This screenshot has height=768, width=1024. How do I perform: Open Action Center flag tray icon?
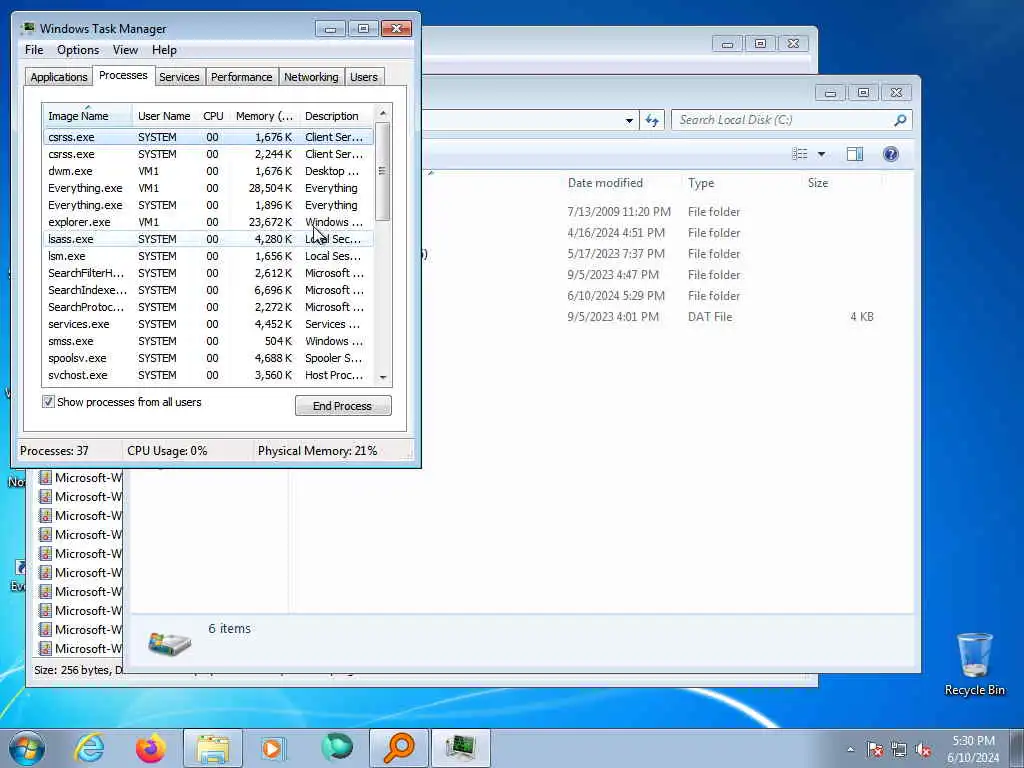click(875, 749)
